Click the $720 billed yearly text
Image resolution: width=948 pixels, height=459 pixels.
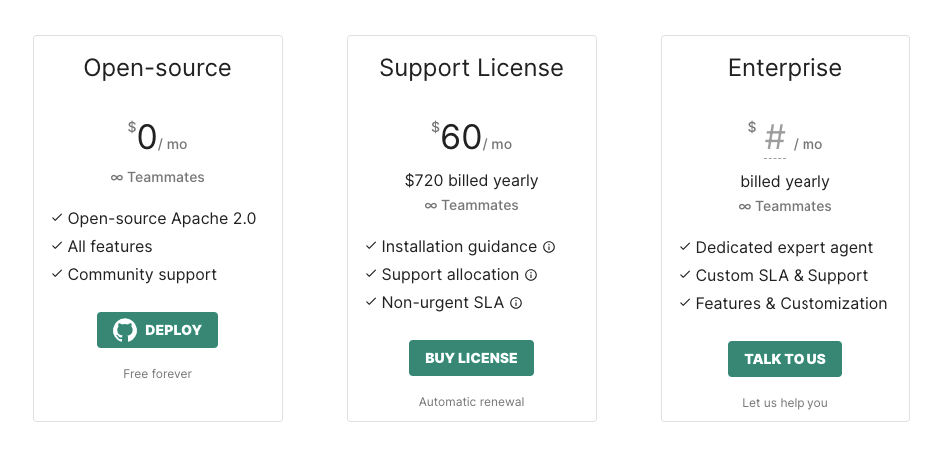472,181
